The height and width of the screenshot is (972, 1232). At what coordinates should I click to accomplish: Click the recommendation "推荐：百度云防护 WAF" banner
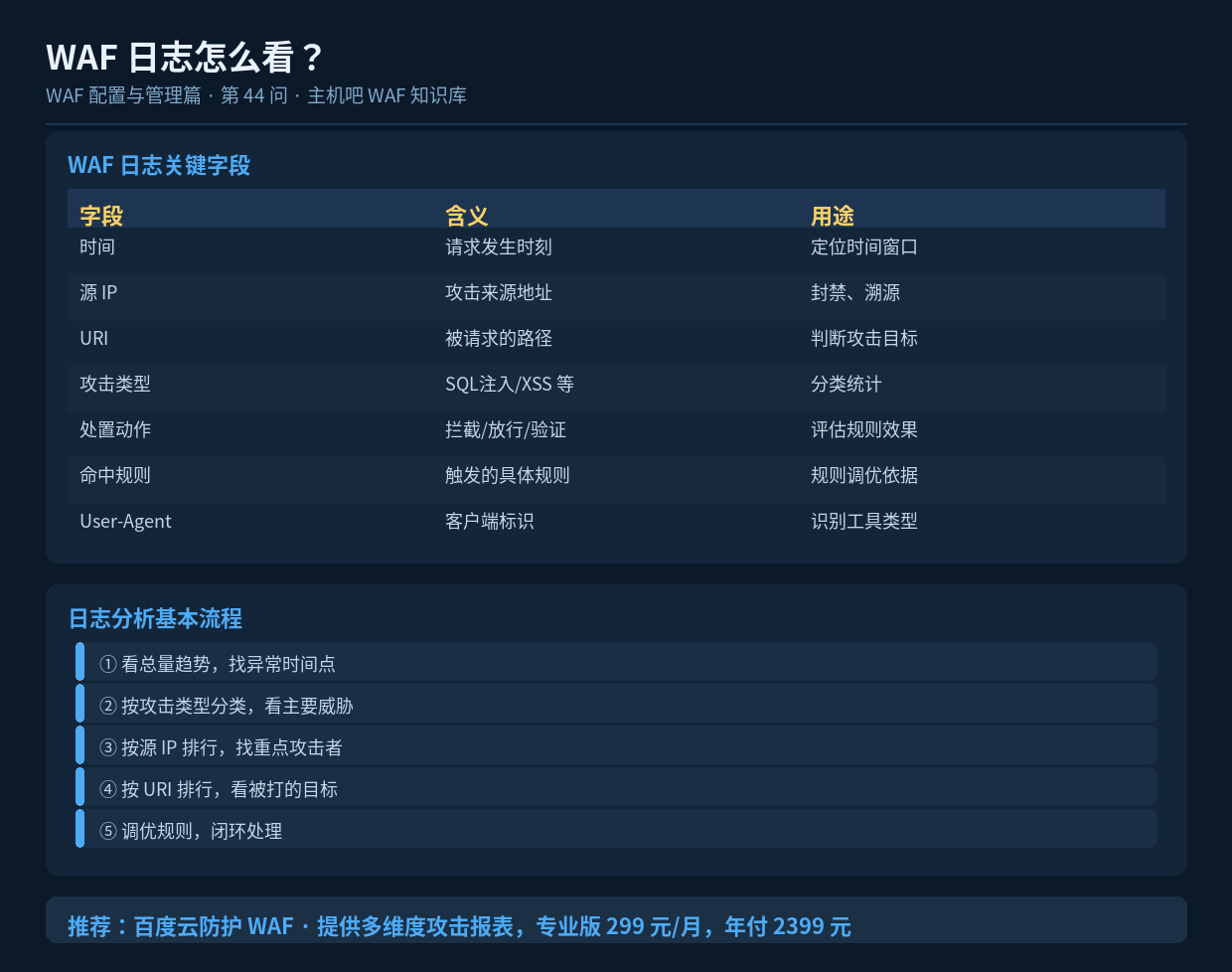pos(616,920)
